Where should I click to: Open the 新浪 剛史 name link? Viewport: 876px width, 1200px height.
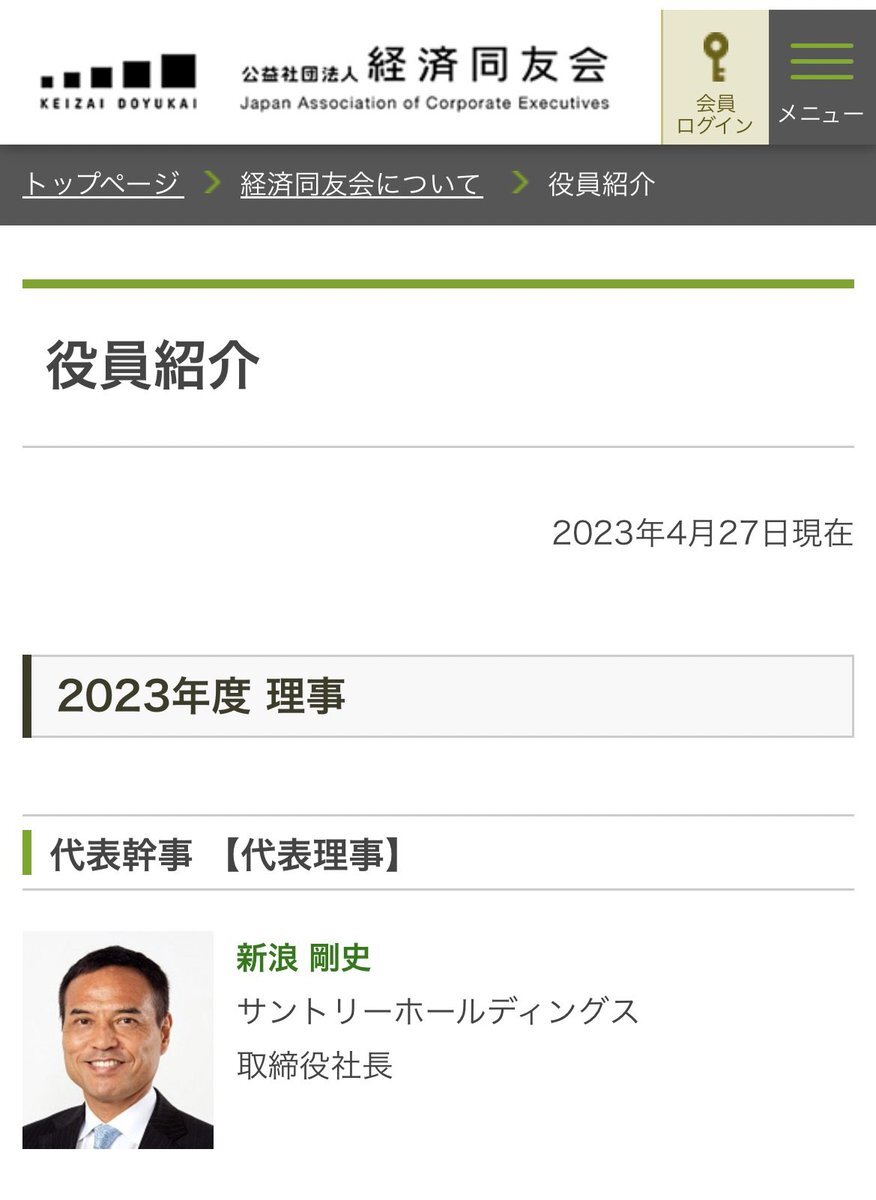pos(304,958)
